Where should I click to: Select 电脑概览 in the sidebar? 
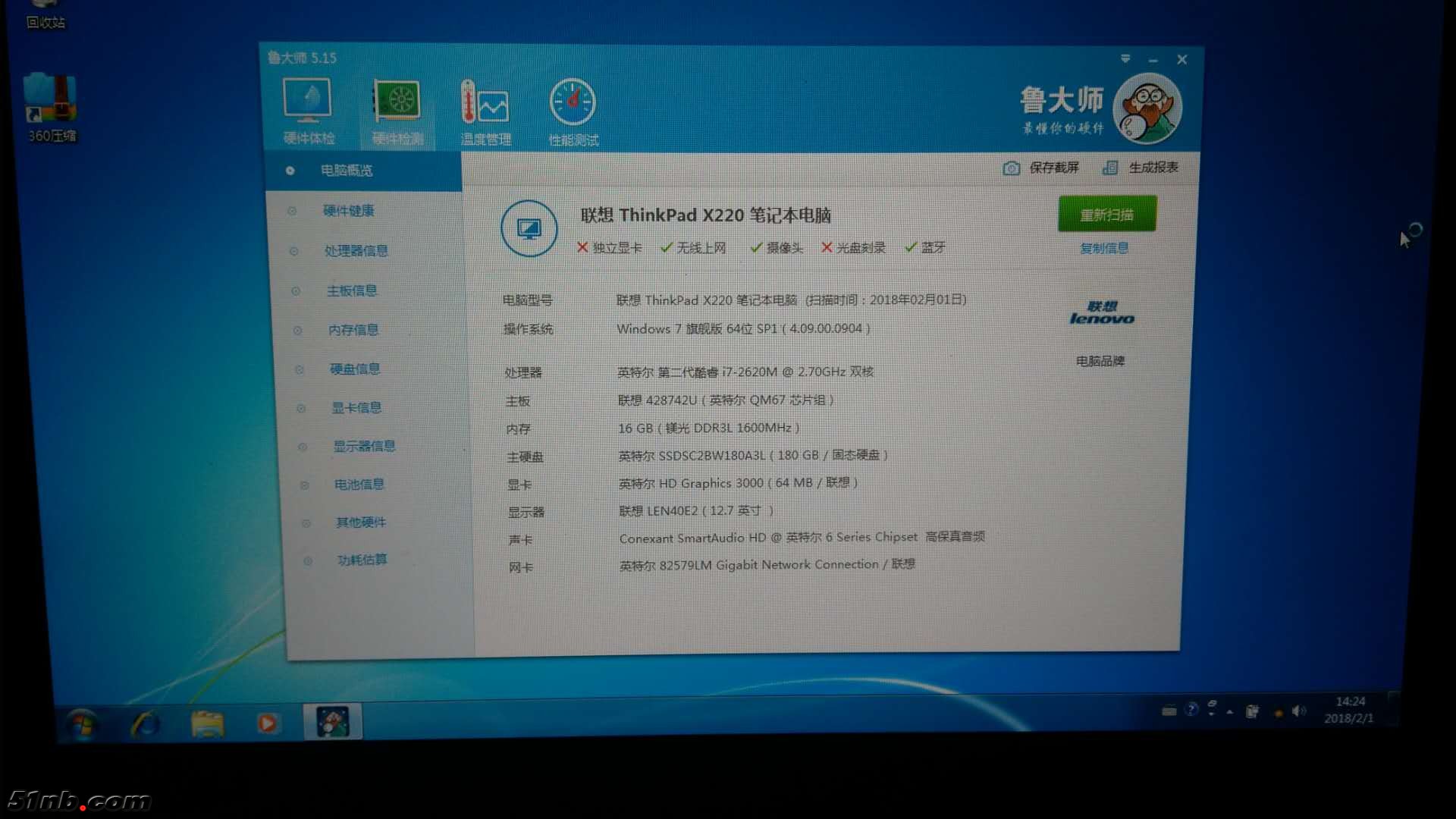pyautogui.click(x=347, y=171)
